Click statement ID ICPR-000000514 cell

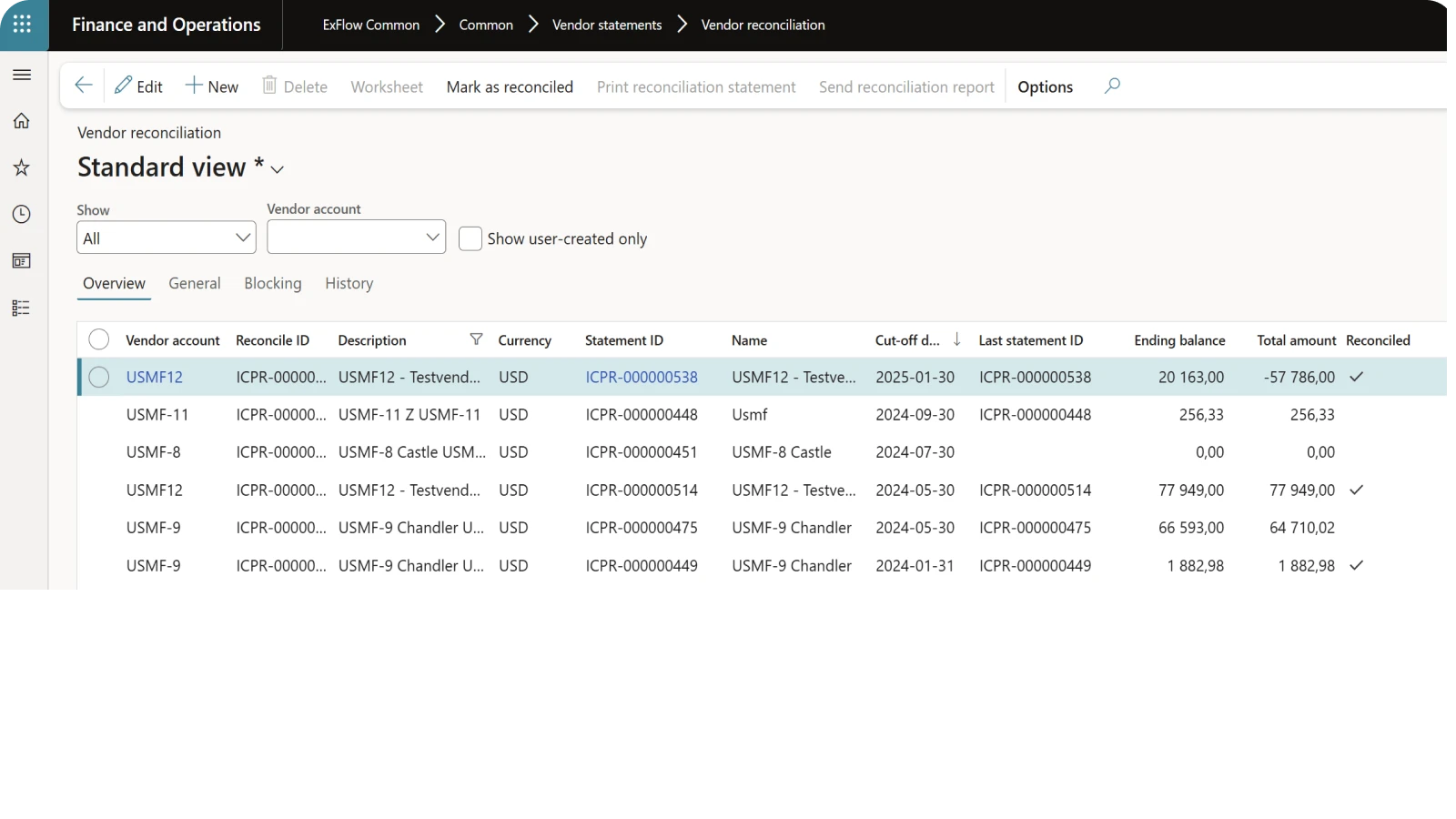click(642, 490)
